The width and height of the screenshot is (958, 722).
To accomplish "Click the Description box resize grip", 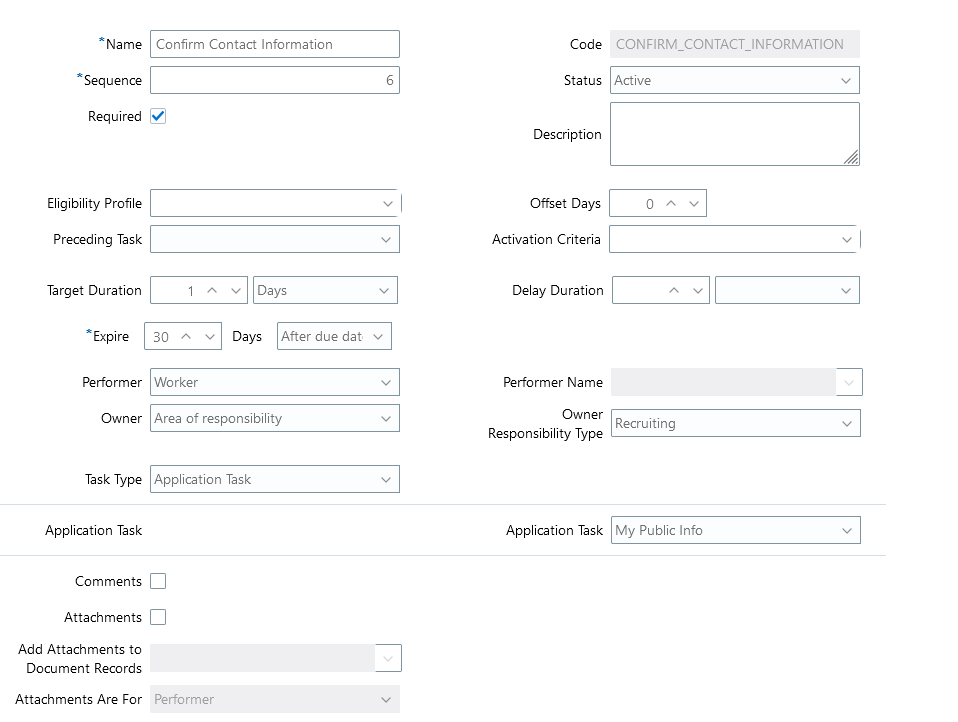I will (854, 160).
